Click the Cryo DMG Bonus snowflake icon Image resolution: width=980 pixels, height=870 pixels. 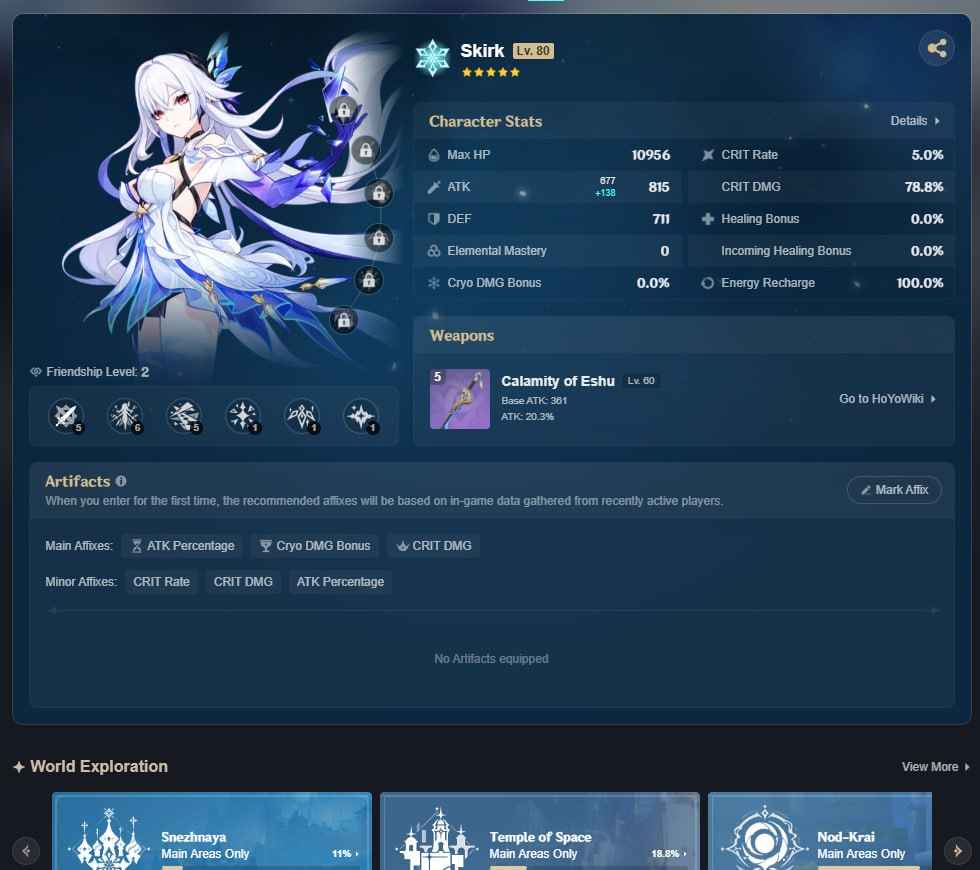pos(434,282)
